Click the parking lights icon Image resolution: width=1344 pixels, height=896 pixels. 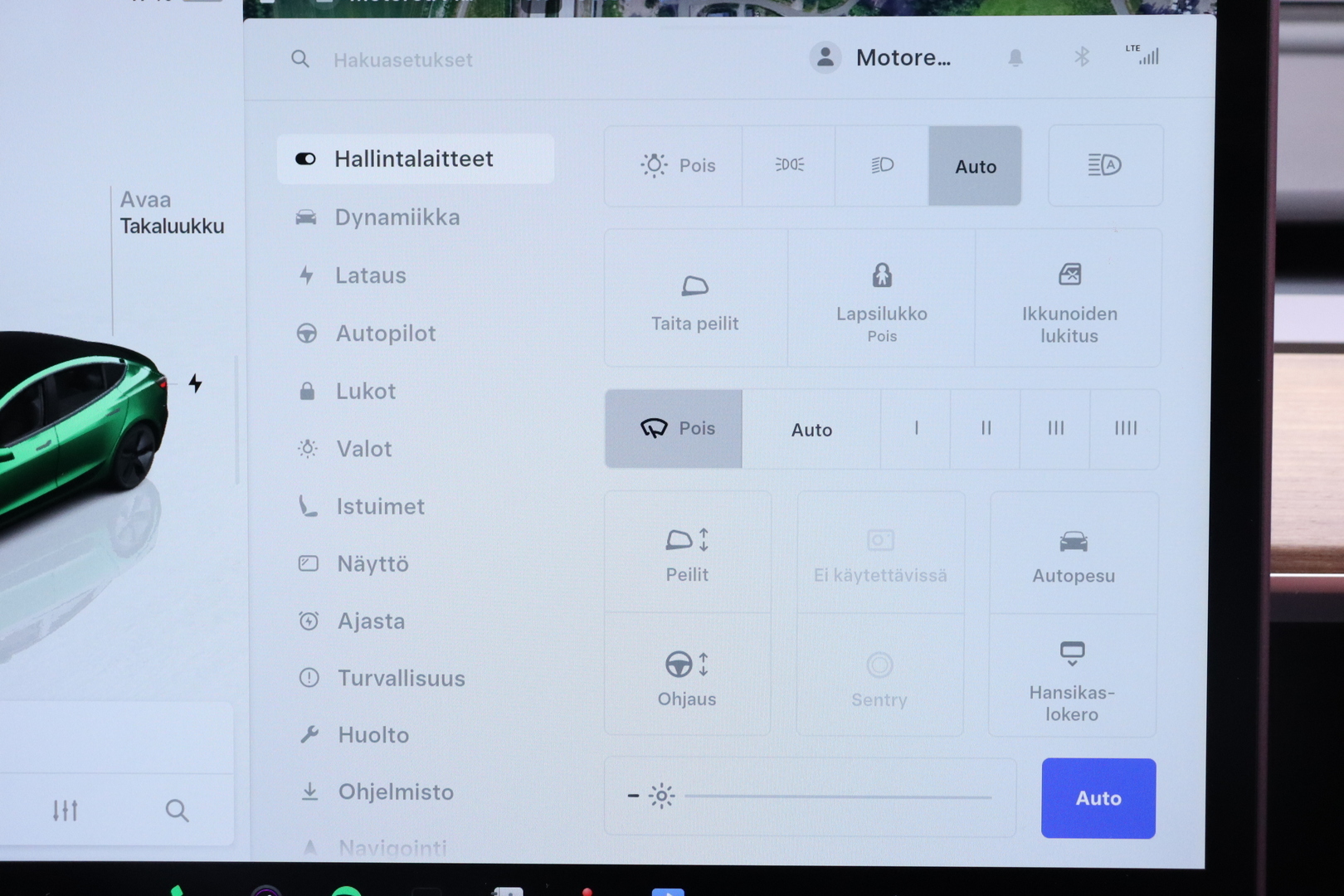pos(789,165)
